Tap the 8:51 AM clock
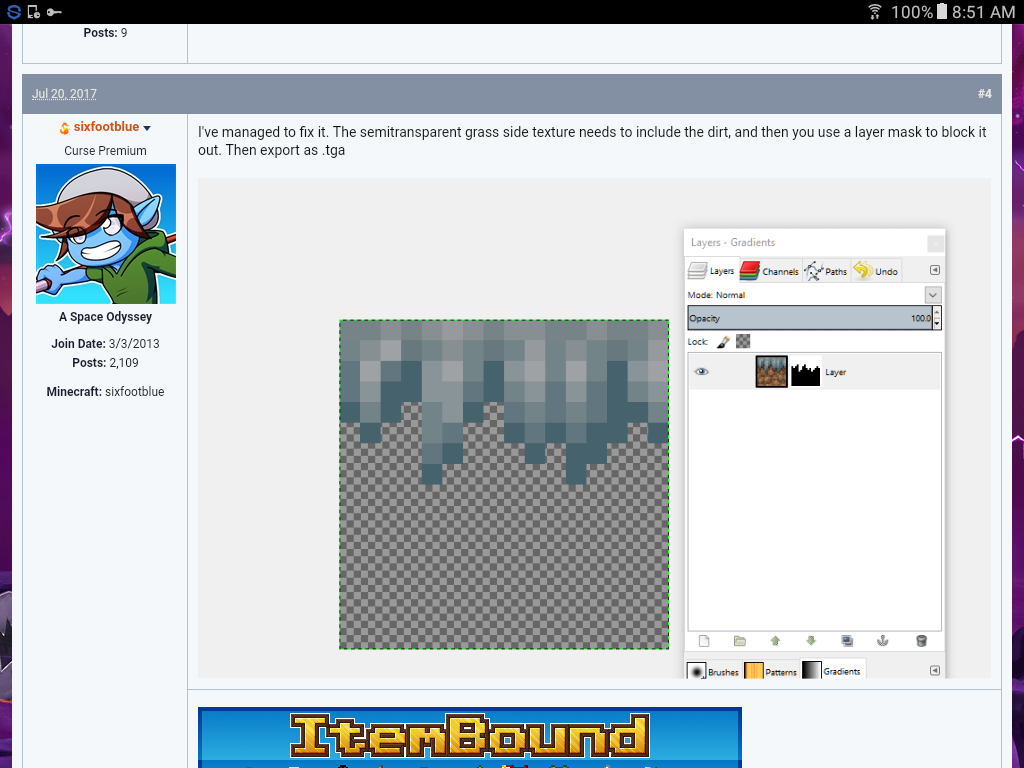1024x768 pixels. coord(984,12)
